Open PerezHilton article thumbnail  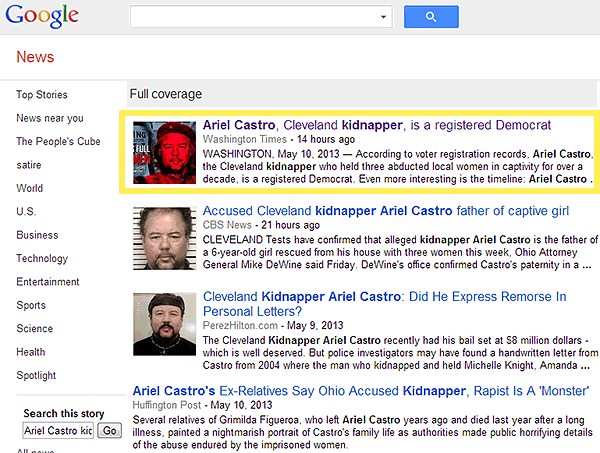(165, 324)
